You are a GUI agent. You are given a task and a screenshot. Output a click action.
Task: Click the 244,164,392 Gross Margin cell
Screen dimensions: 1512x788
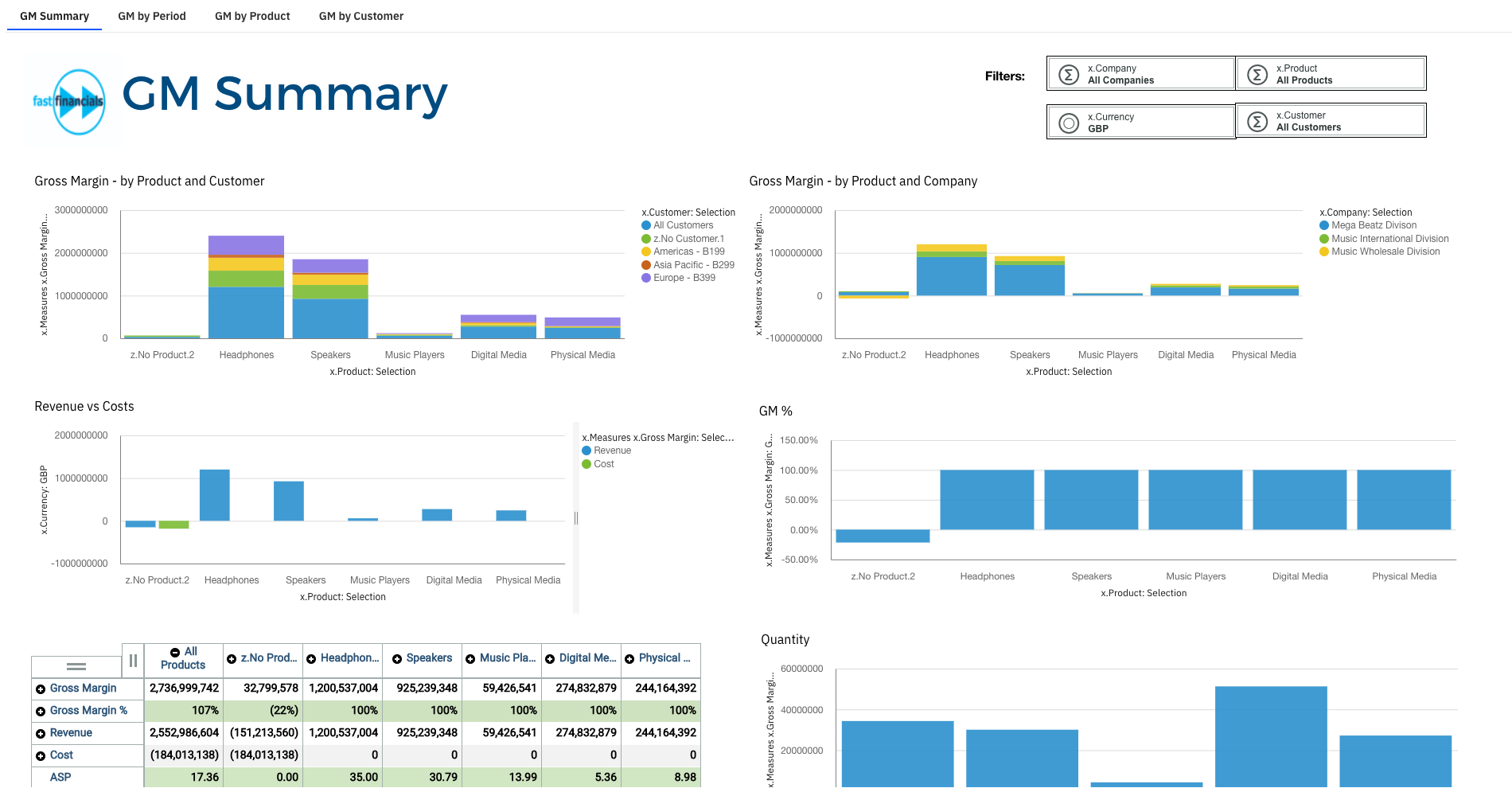point(661,688)
